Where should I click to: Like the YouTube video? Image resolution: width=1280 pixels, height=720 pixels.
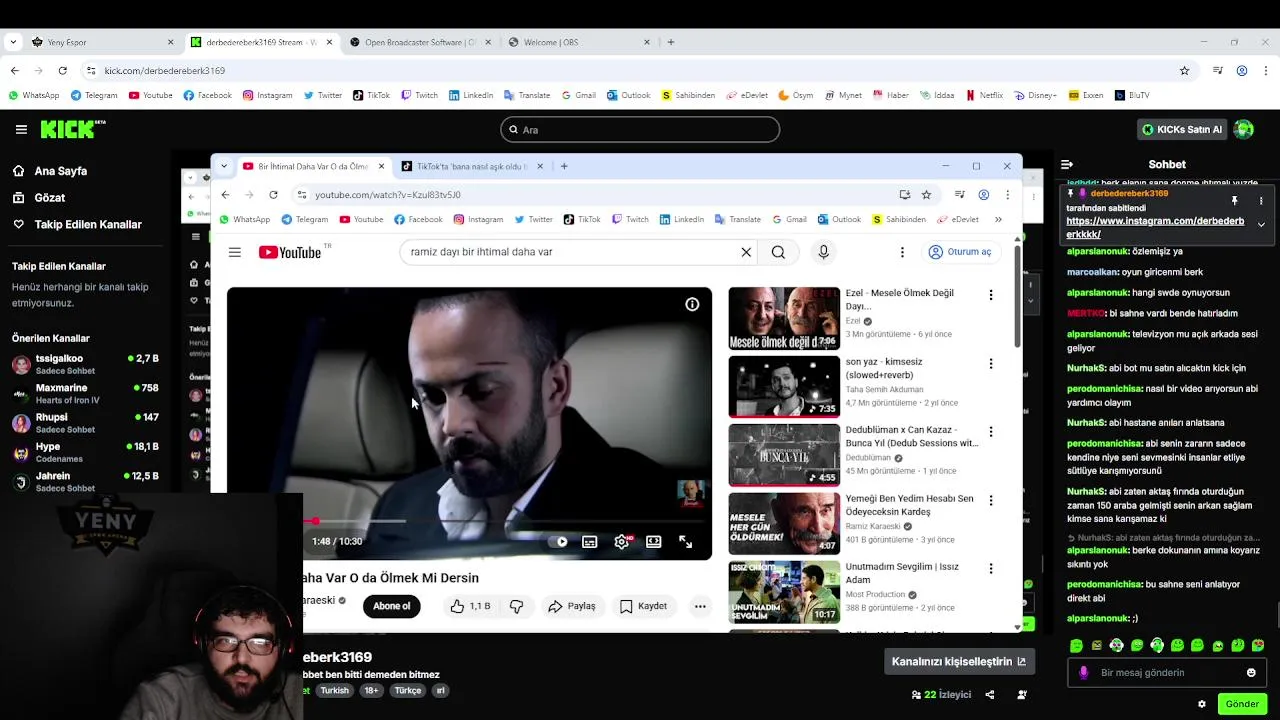pyautogui.click(x=470, y=606)
